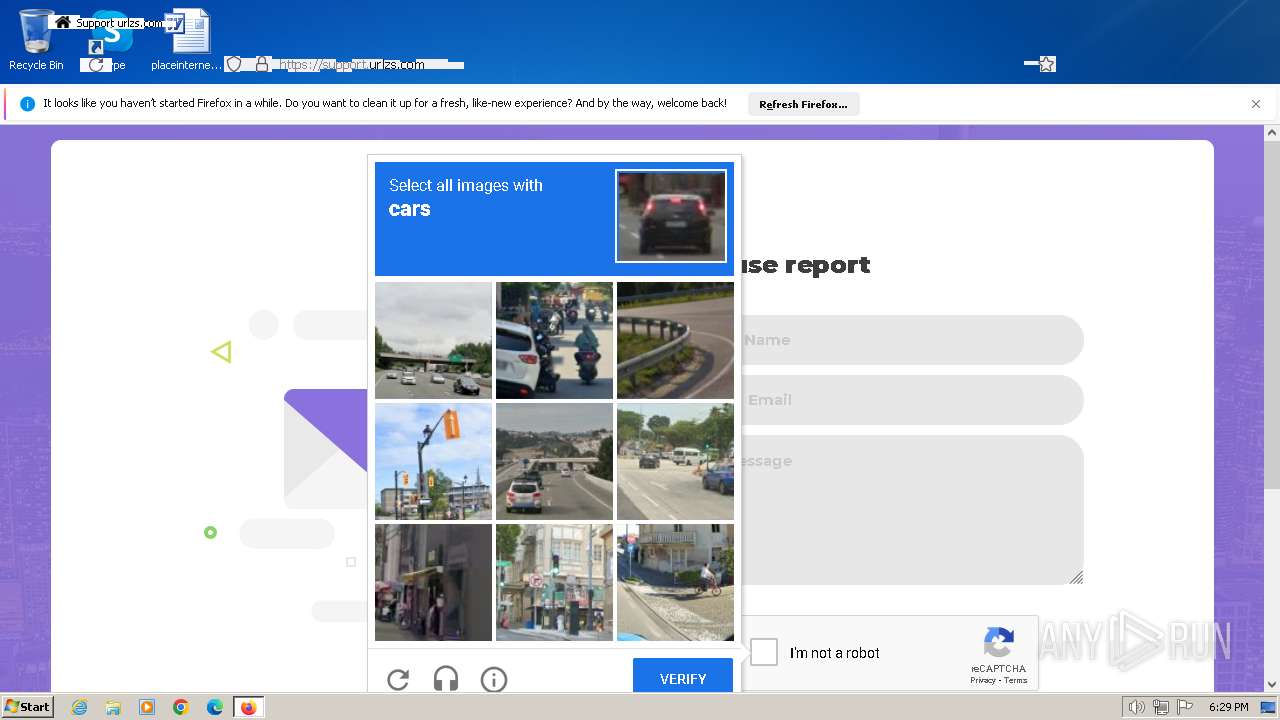
Task: Bookmark page with the star icon
Action: click(1047, 64)
